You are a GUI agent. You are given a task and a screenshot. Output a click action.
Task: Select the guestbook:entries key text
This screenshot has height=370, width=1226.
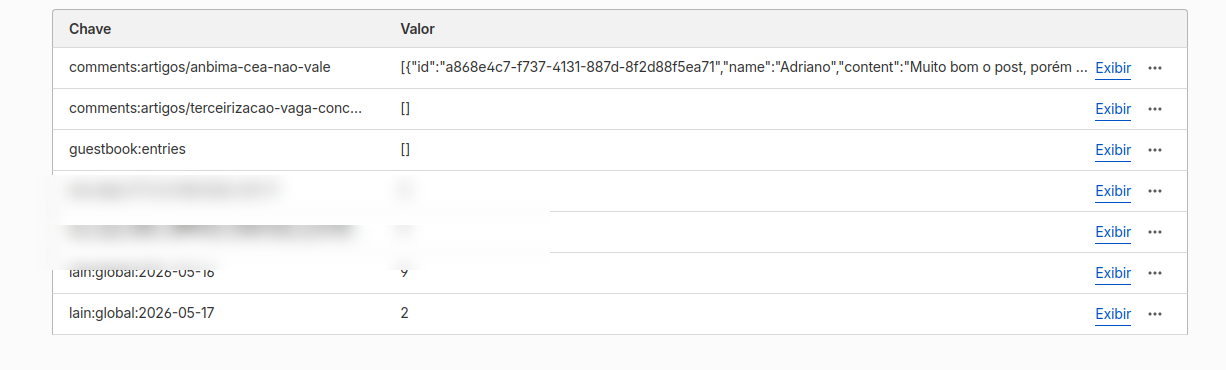[127, 149]
